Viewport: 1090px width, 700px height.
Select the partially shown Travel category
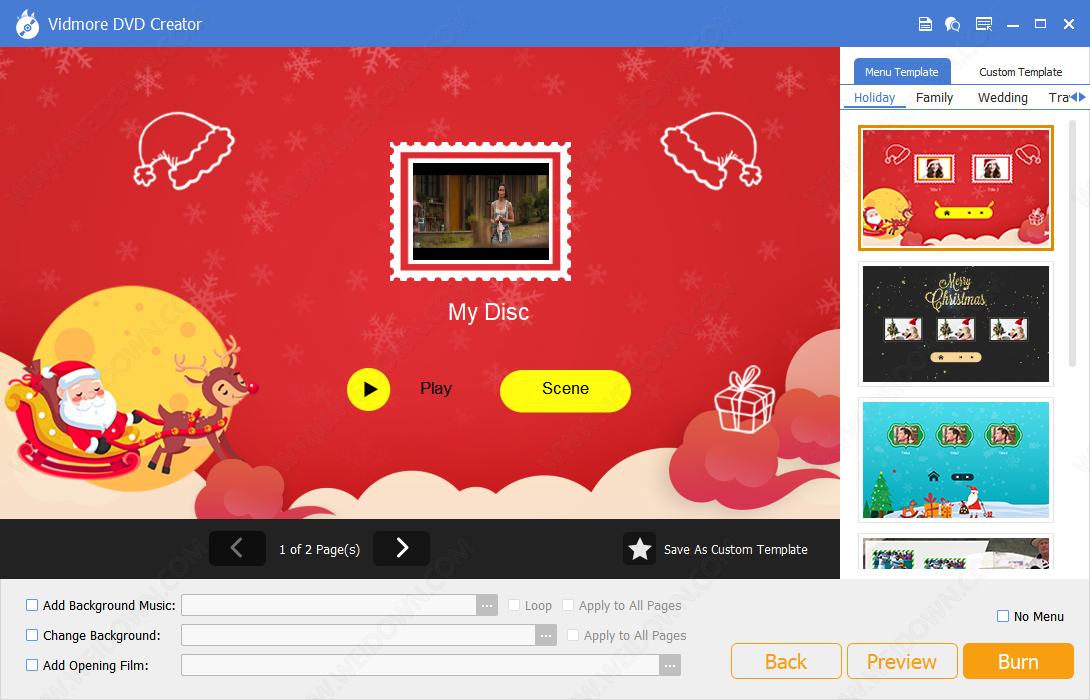tap(1058, 97)
